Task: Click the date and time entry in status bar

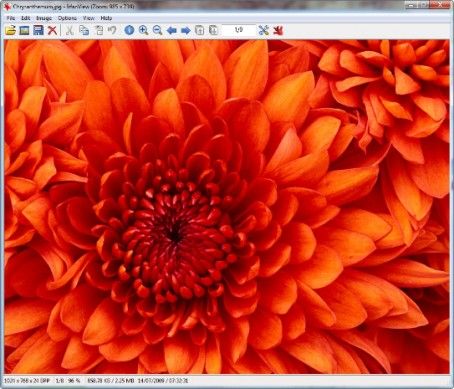Action: tap(162, 380)
